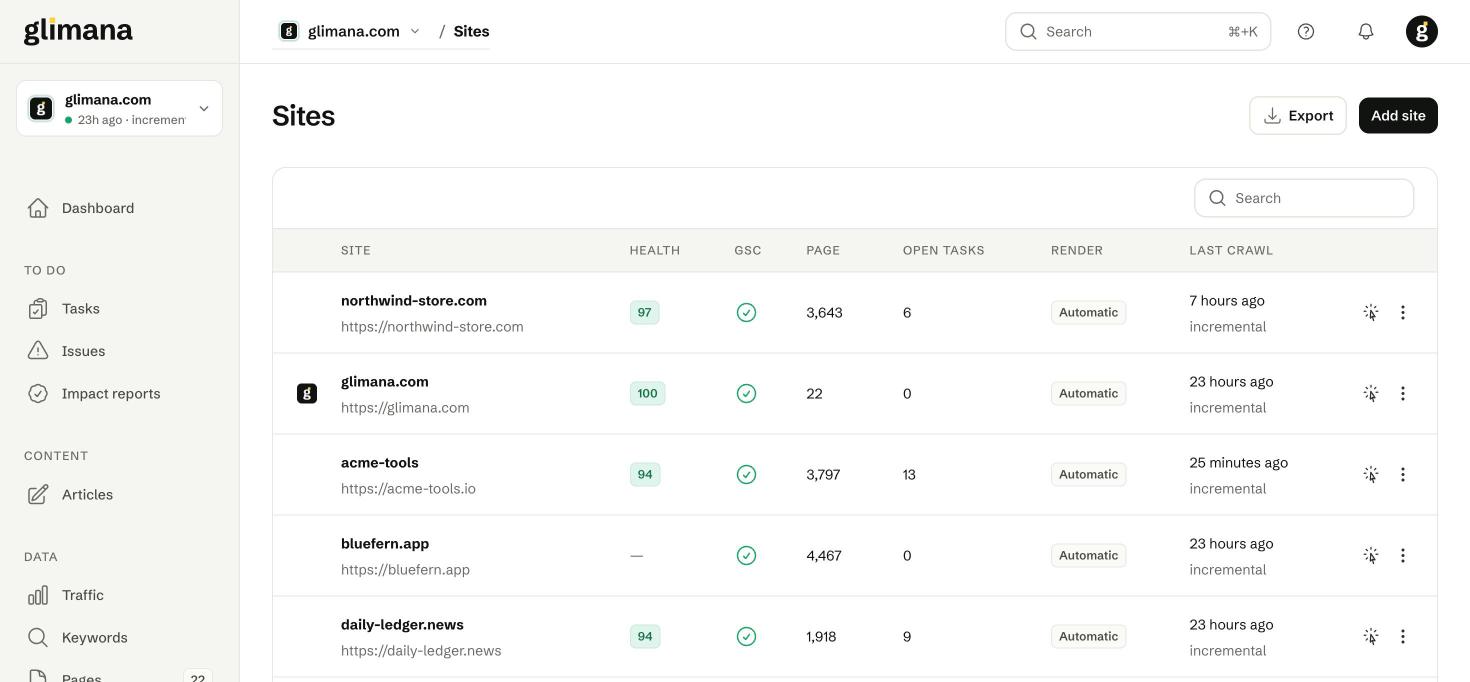Click '25 minutes ago' last crawl text
This screenshot has height=682, width=1470.
(1239, 463)
